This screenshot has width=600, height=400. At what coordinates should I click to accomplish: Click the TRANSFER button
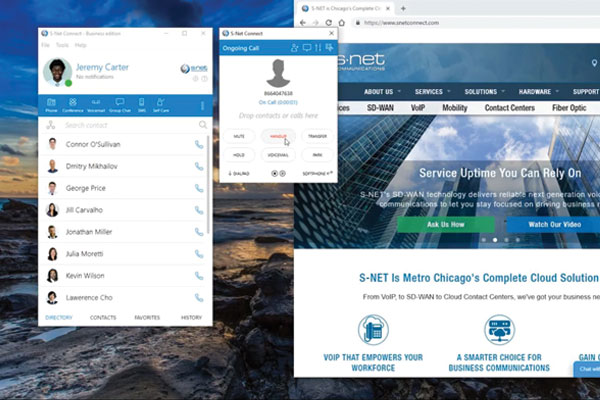(317, 136)
